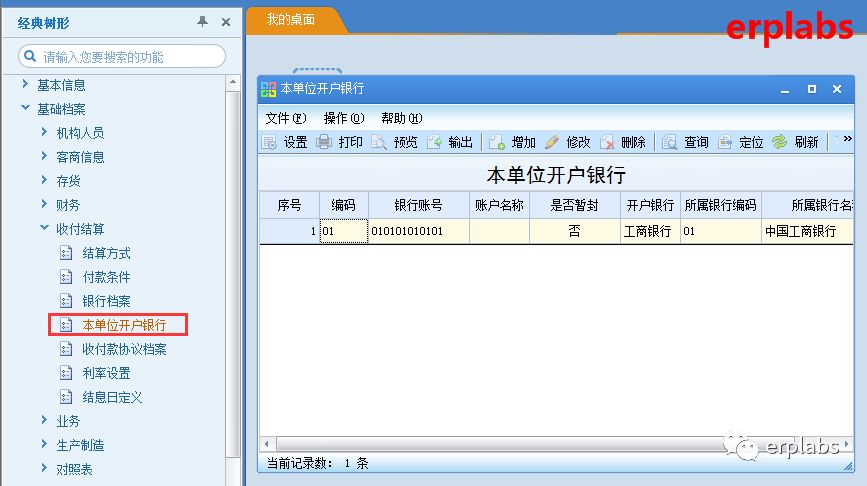
Task: Click the 是否暂封 column header
Action: click(574, 205)
